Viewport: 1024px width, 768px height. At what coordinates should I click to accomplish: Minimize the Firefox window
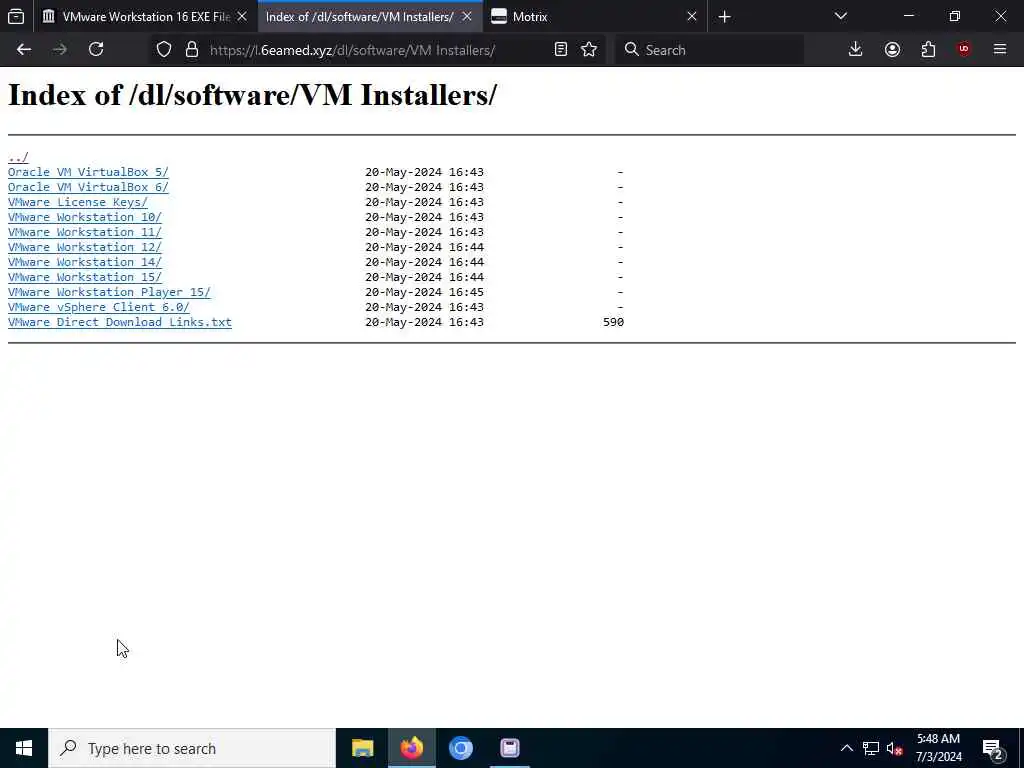click(x=908, y=16)
